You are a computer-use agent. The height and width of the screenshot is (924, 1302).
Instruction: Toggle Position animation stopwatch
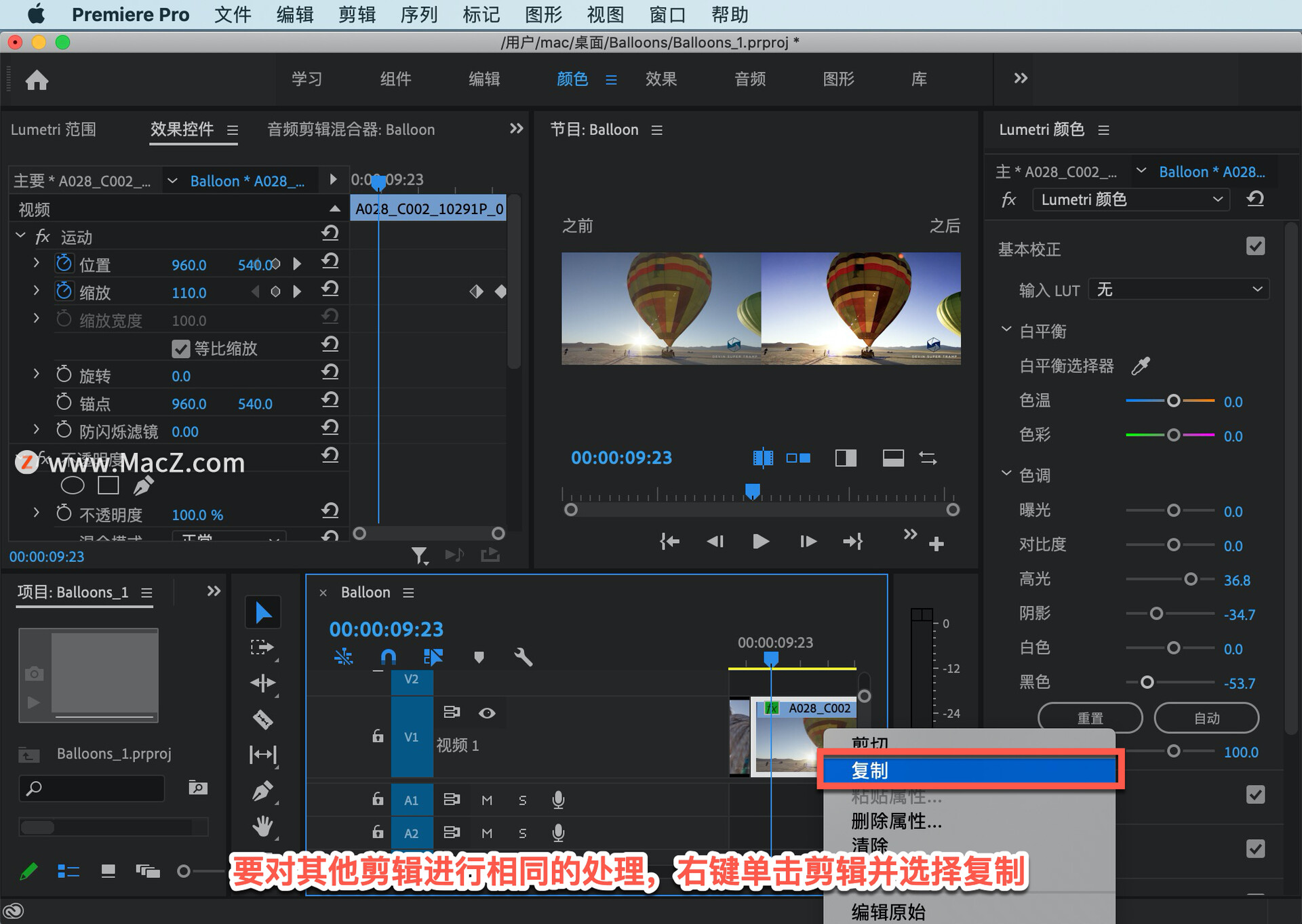(64, 264)
